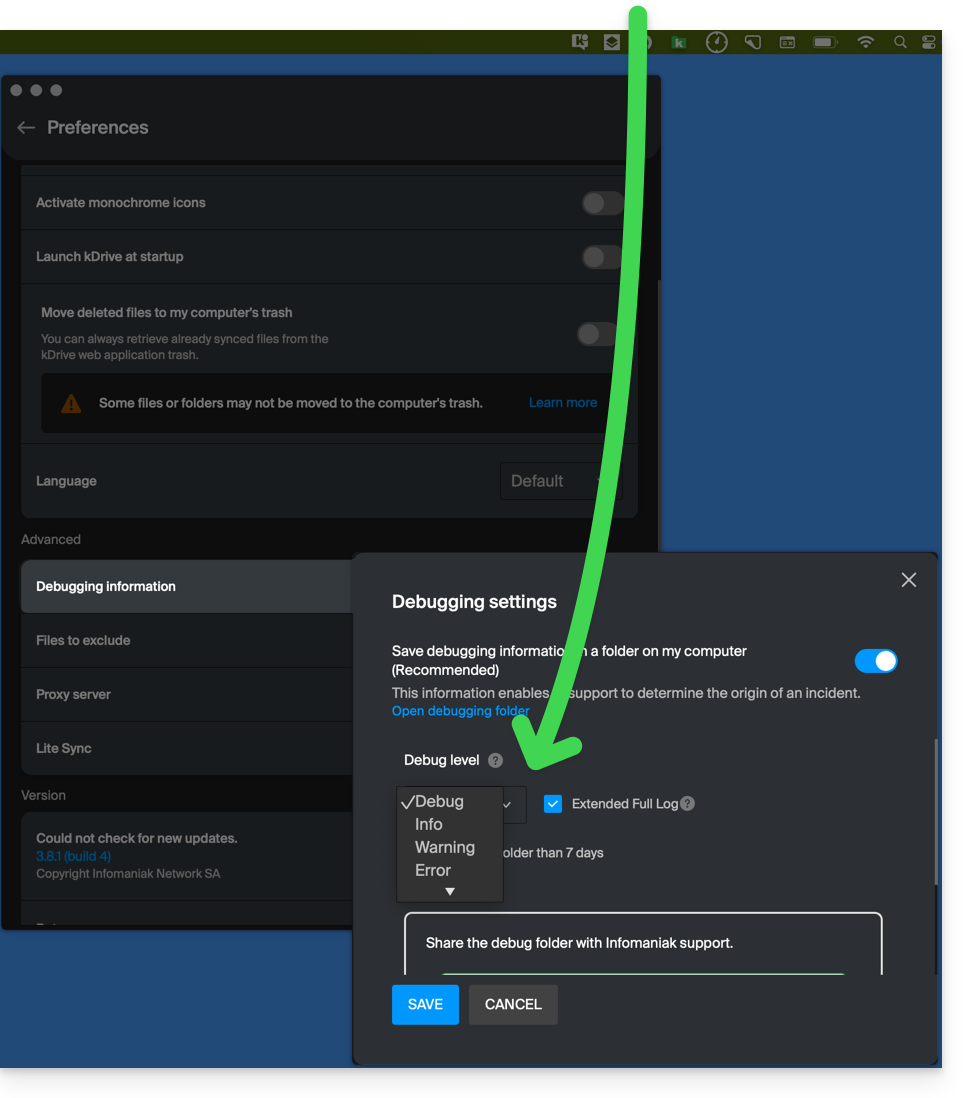Viewport: 972px width, 1098px height.
Task: Open Control Center from the menu bar
Action: (x=929, y=42)
